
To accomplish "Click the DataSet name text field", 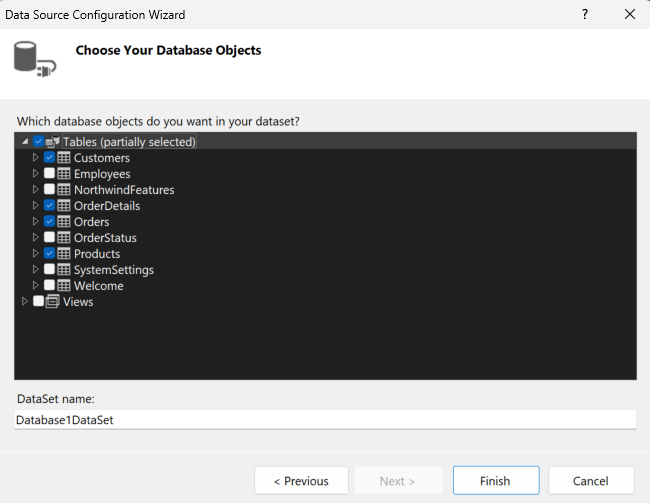I will [325, 420].
